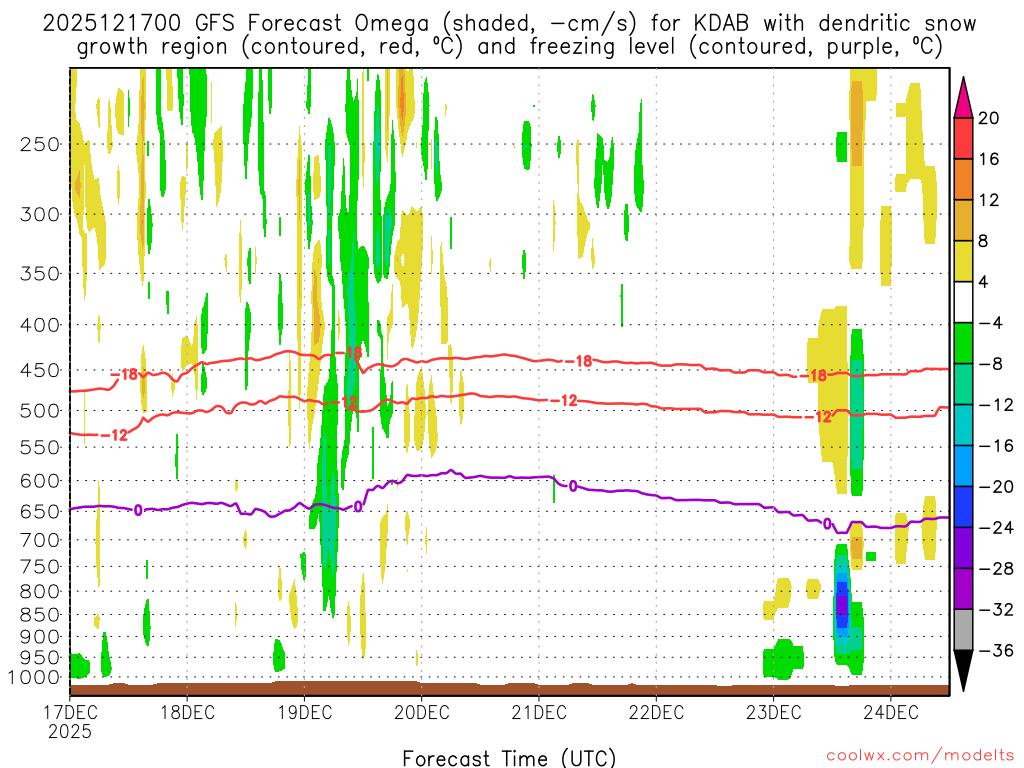This screenshot has width=1024, height=768.
Task: Click the -18 contour label near 17DEC
Action: point(124,374)
